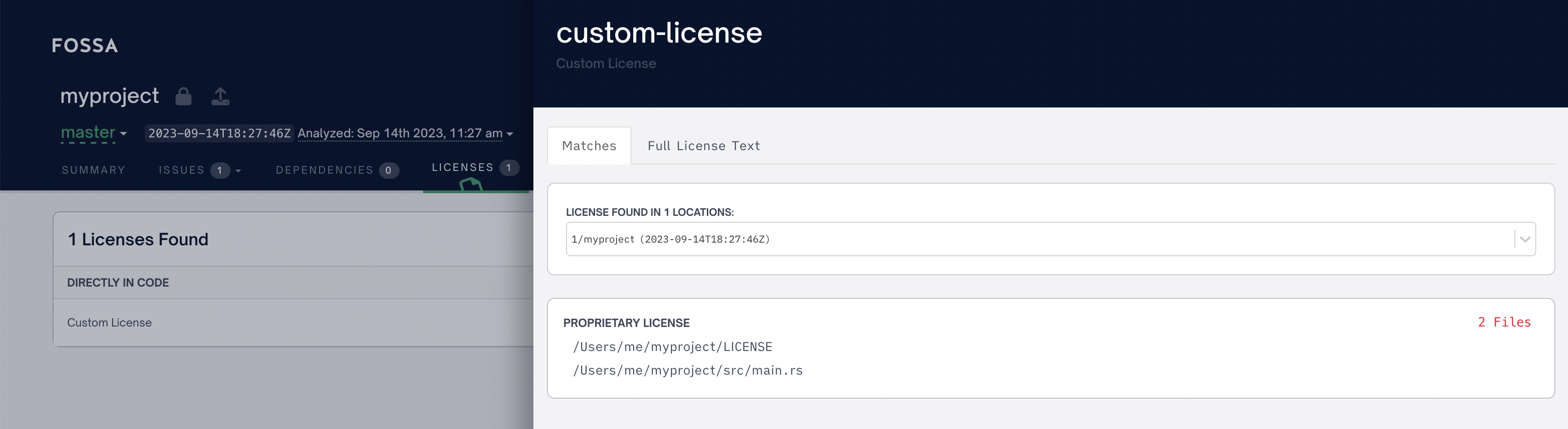Click the 2023-09-14T18:27:46Z revision label
Viewport: 1568px width, 429px height.
point(220,133)
